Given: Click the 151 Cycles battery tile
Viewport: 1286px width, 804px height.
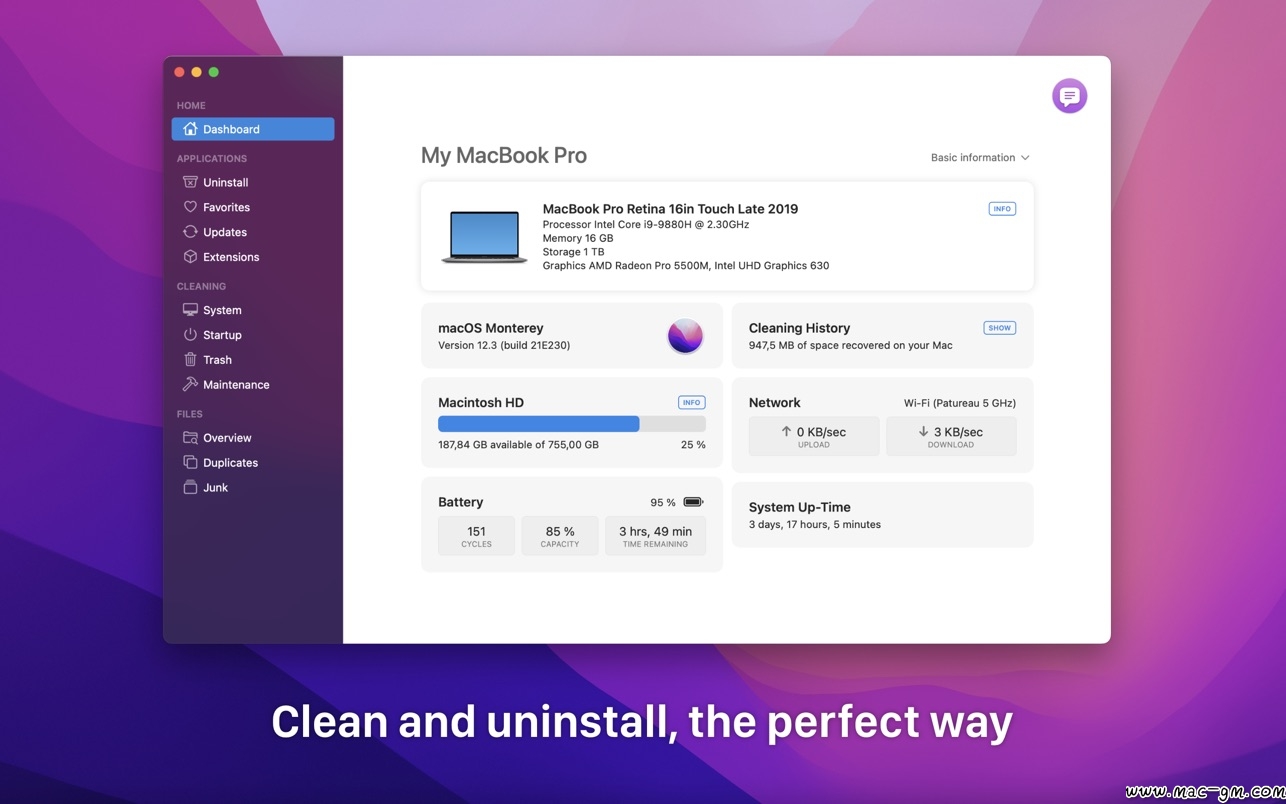Looking at the screenshot, I should click(x=476, y=536).
